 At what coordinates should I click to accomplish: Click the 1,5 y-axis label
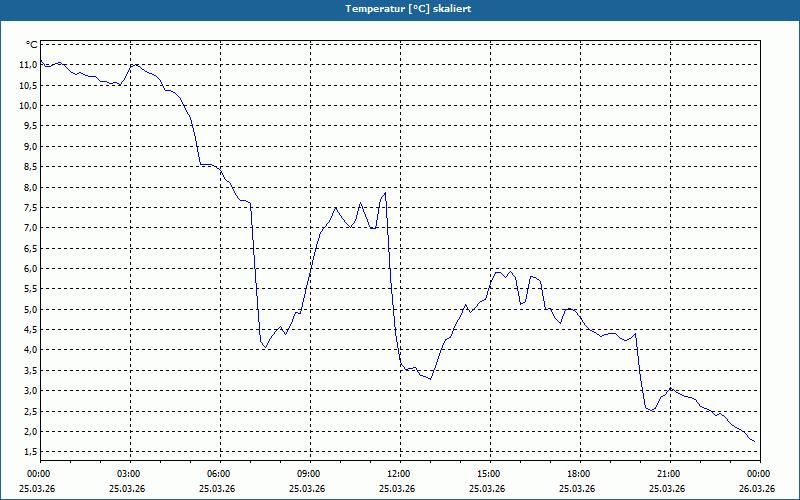[31, 452]
